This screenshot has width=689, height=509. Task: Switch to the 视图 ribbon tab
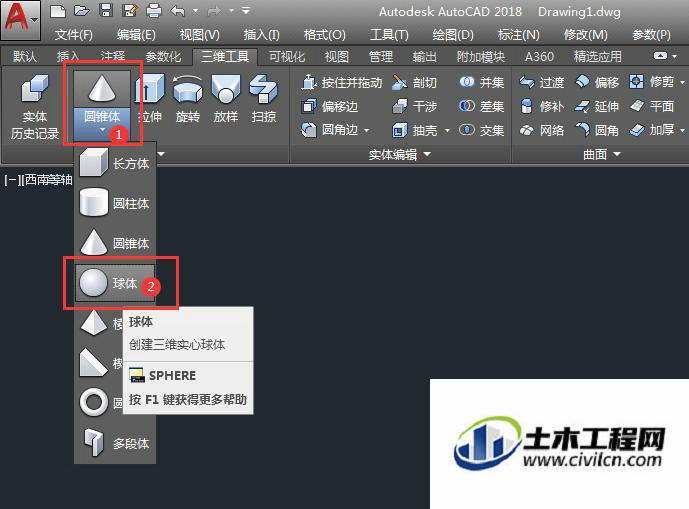point(337,57)
